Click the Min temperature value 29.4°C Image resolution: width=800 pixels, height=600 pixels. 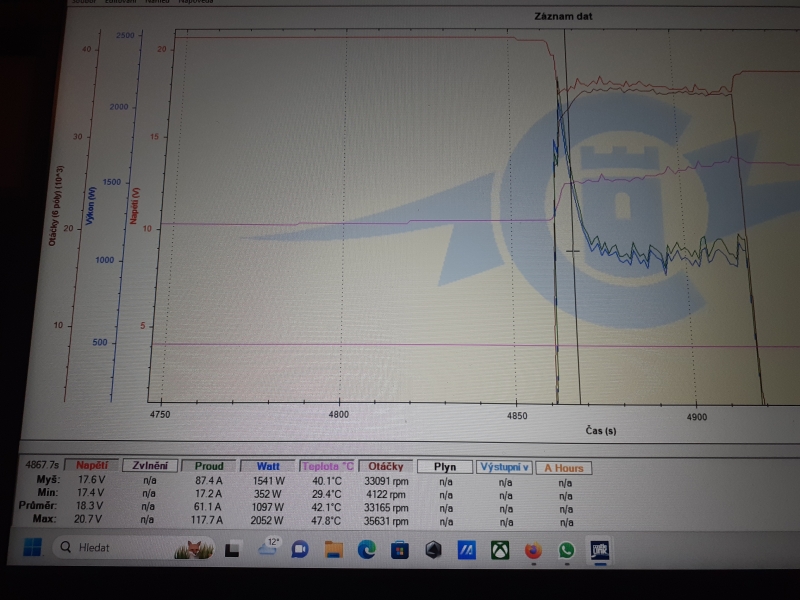click(x=326, y=494)
